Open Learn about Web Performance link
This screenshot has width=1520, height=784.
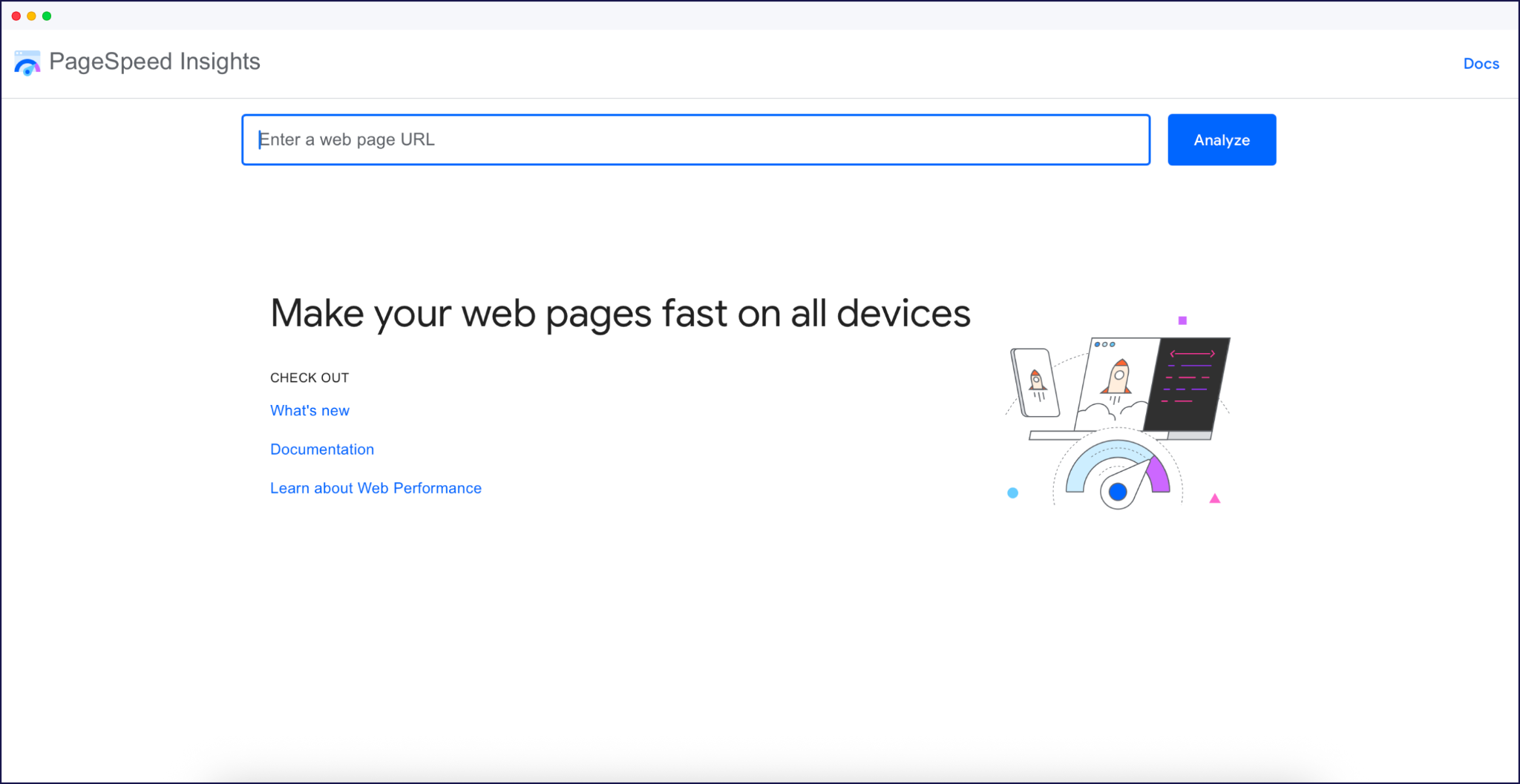click(x=376, y=488)
